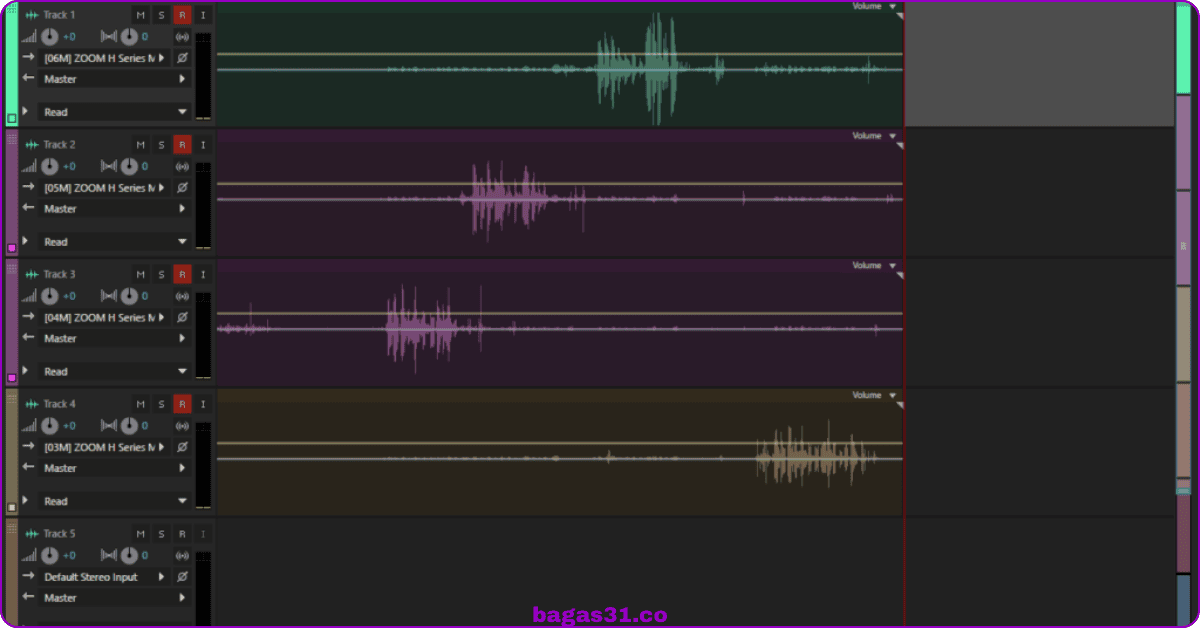The height and width of the screenshot is (628, 1200).
Task: Click Track 1 input arrow icon
Action: (x=29, y=58)
